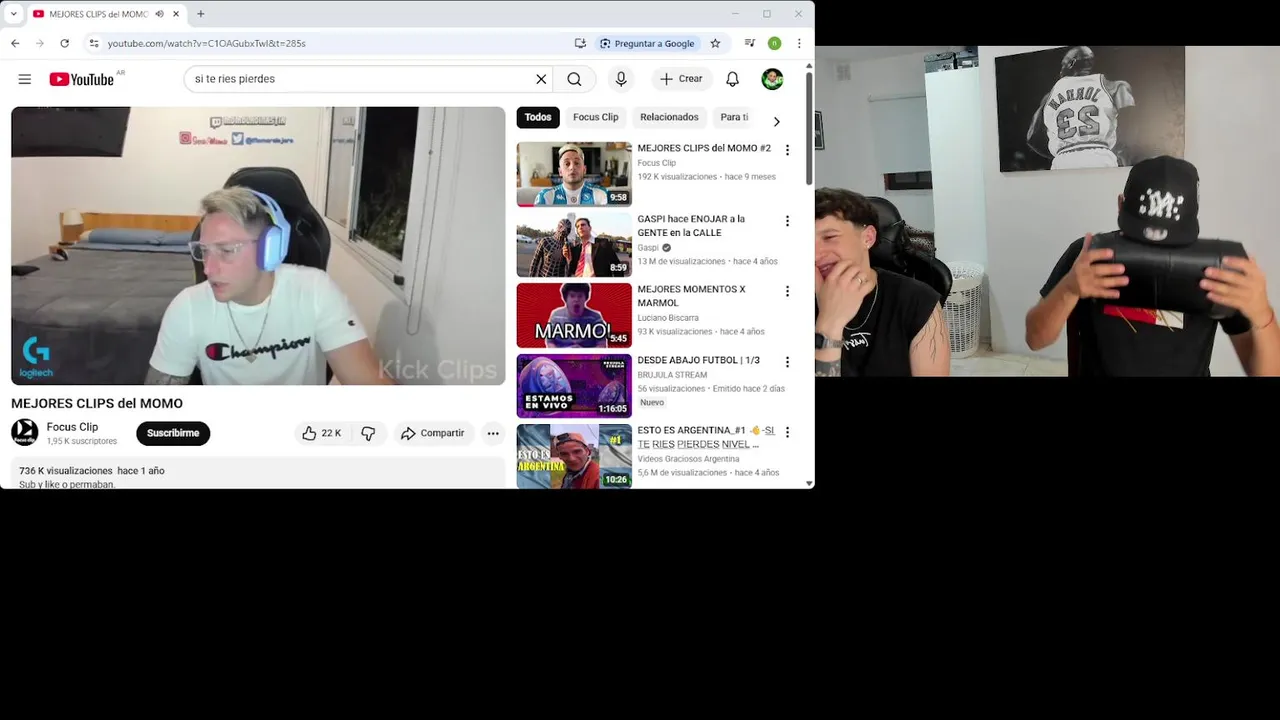Click title DESDE ABAJO FUTBOL | 1/3
Image resolution: width=1280 pixels, height=720 pixels.
click(699, 360)
